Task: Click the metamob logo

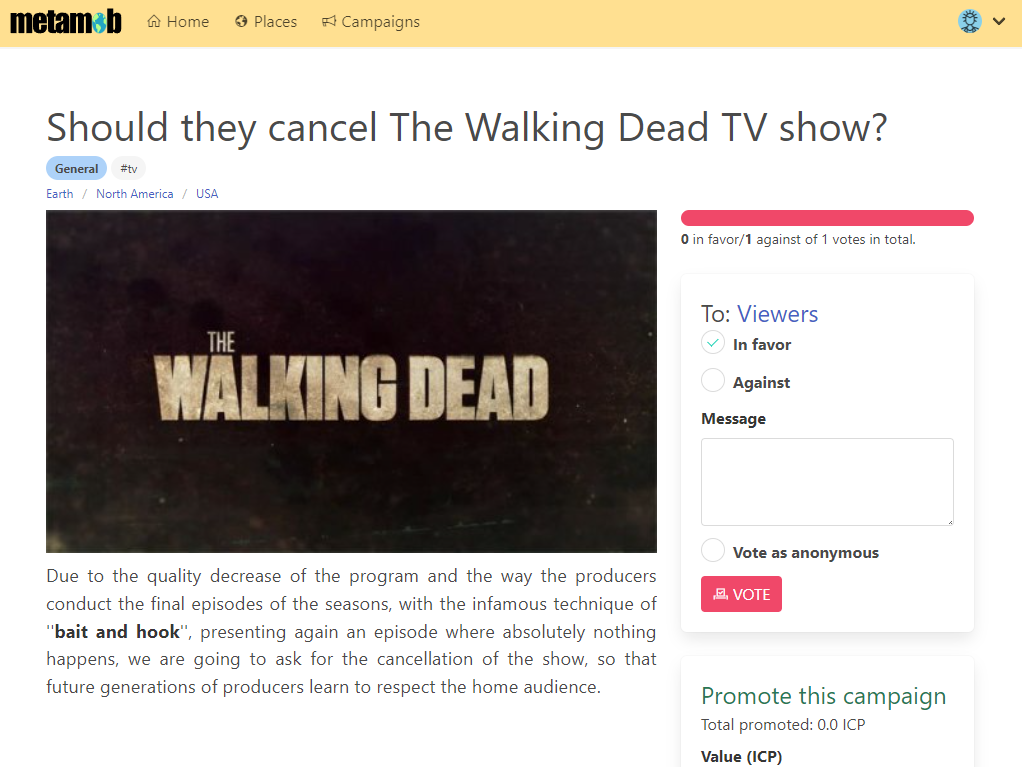Action: click(66, 22)
